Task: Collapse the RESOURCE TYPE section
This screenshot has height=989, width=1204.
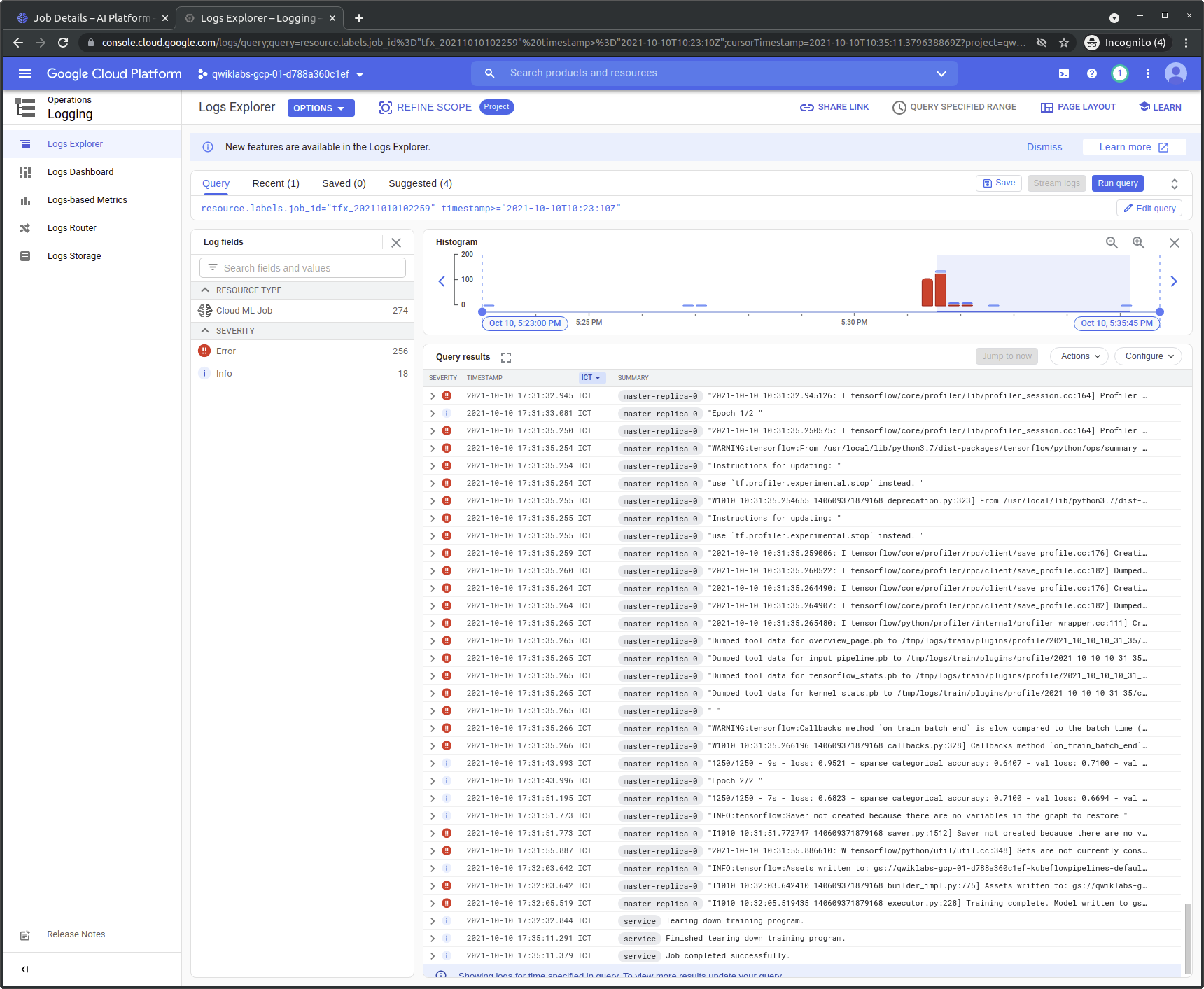Action: pyautogui.click(x=205, y=290)
